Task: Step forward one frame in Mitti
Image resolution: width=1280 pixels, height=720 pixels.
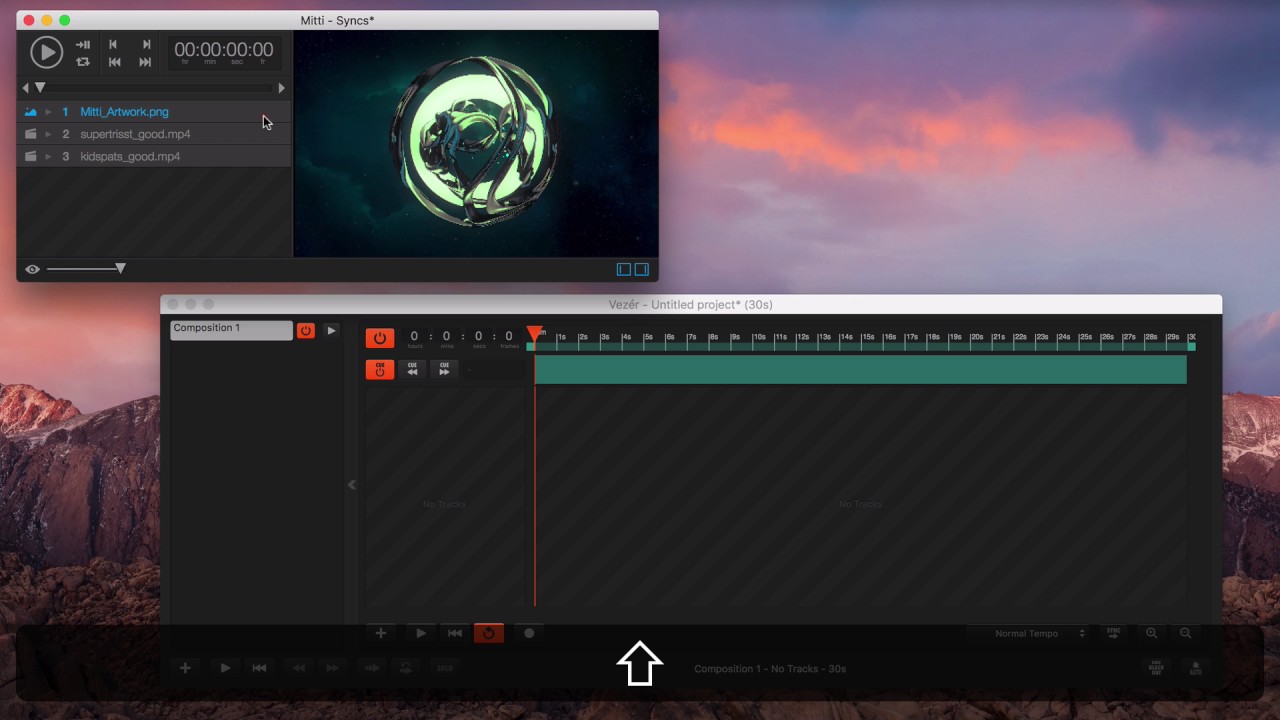Action: point(146,44)
